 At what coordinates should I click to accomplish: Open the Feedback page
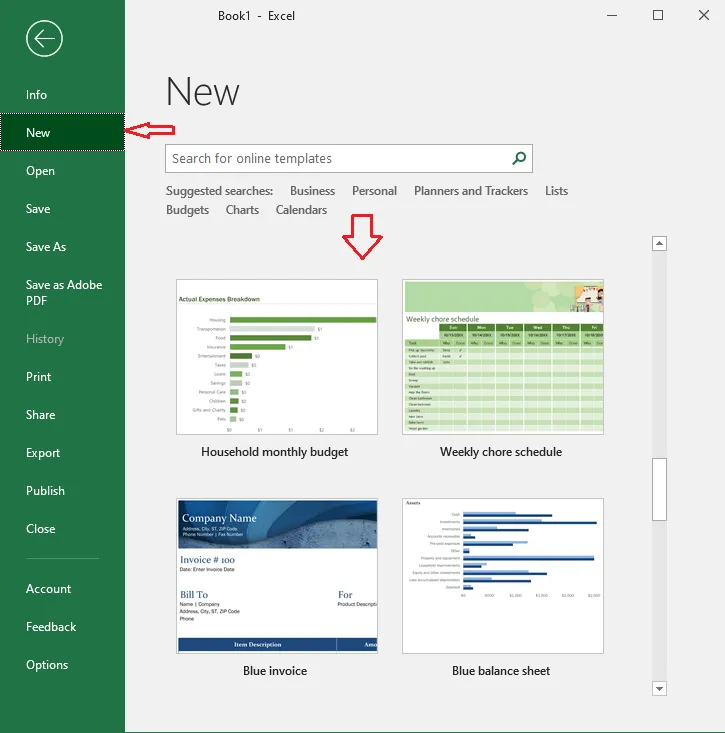point(62,627)
